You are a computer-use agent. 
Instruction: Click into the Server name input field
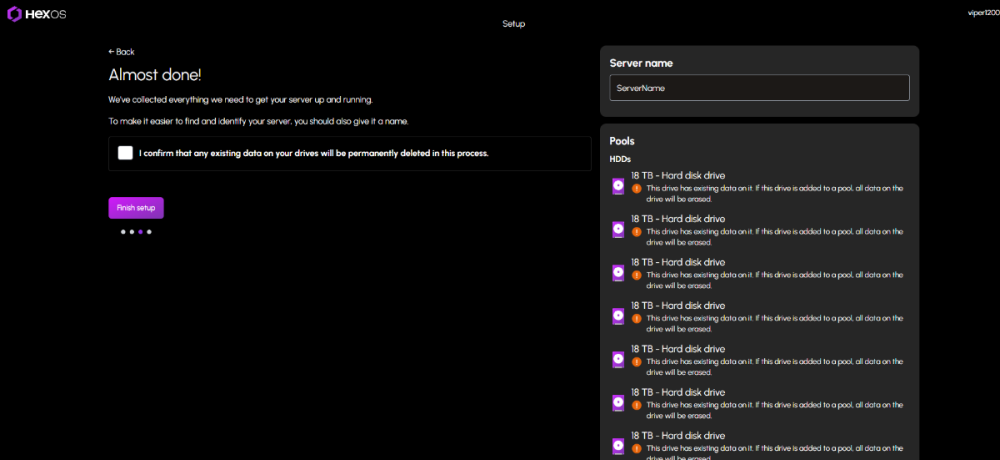click(x=759, y=88)
